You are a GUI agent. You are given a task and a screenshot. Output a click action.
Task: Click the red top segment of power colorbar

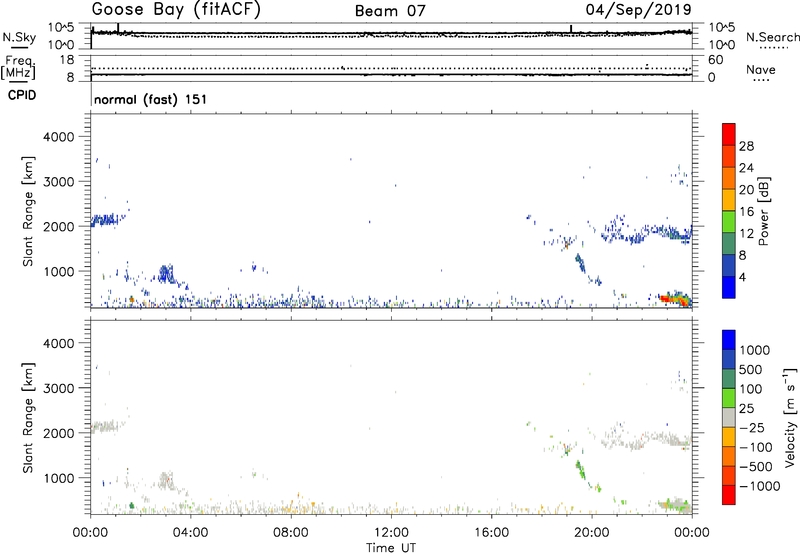(x=729, y=134)
